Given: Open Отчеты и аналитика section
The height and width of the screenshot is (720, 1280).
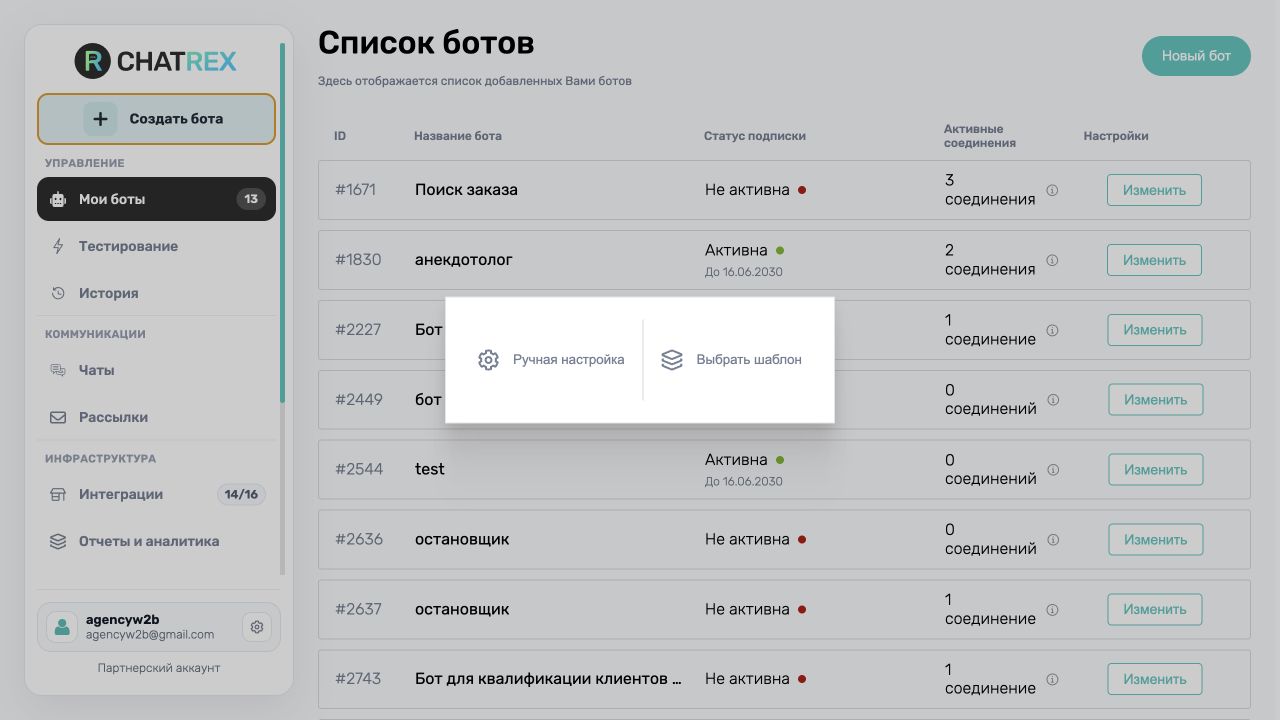Looking at the screenshot, I should (x=156, y=541).
